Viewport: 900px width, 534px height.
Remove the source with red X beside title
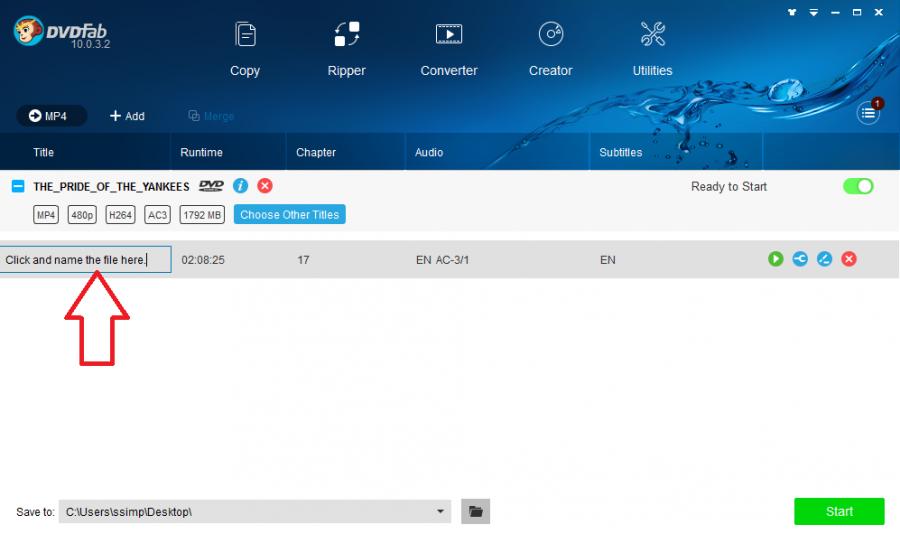tap(265, 186)
